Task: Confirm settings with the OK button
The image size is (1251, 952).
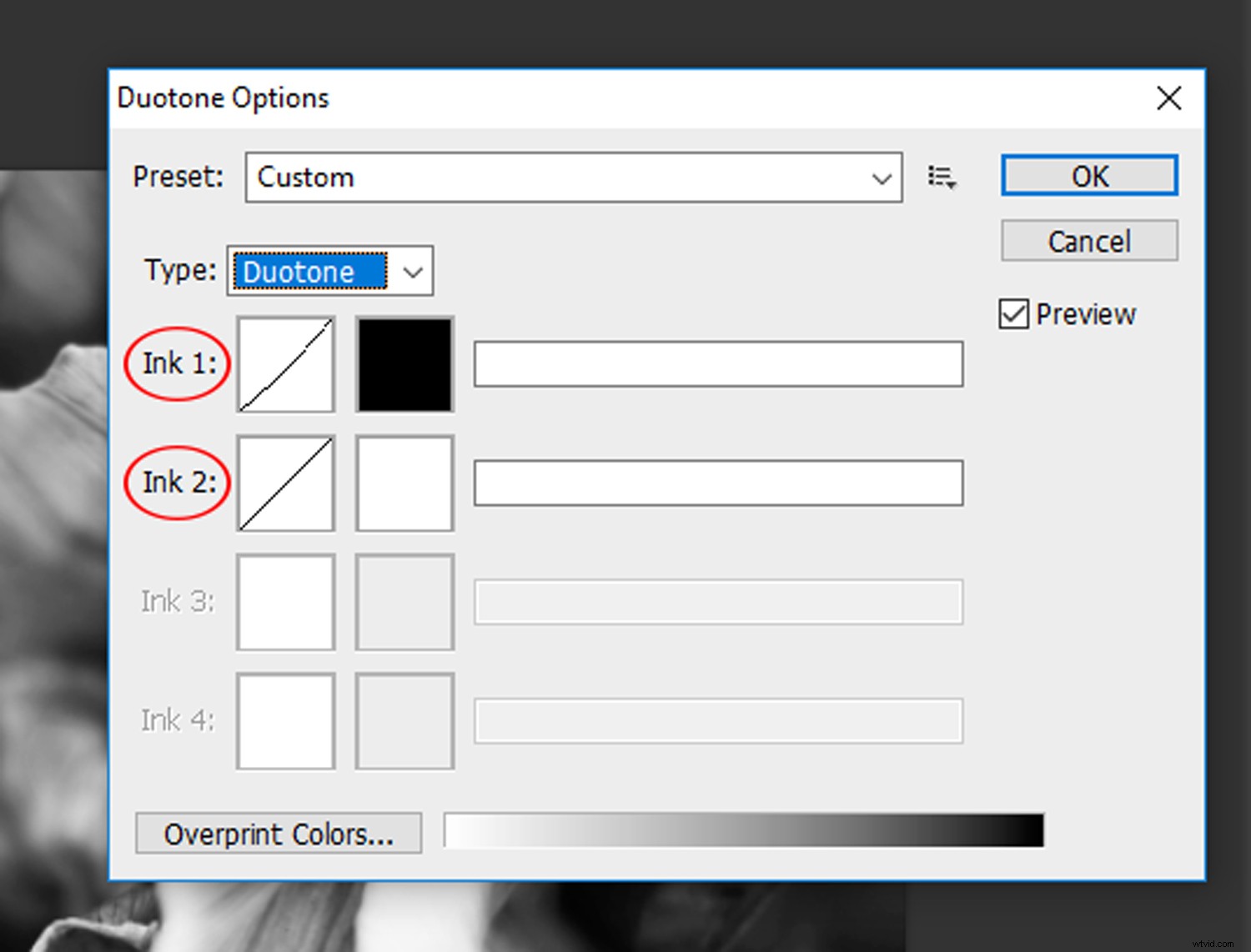Action: (x=1088, y=176)
